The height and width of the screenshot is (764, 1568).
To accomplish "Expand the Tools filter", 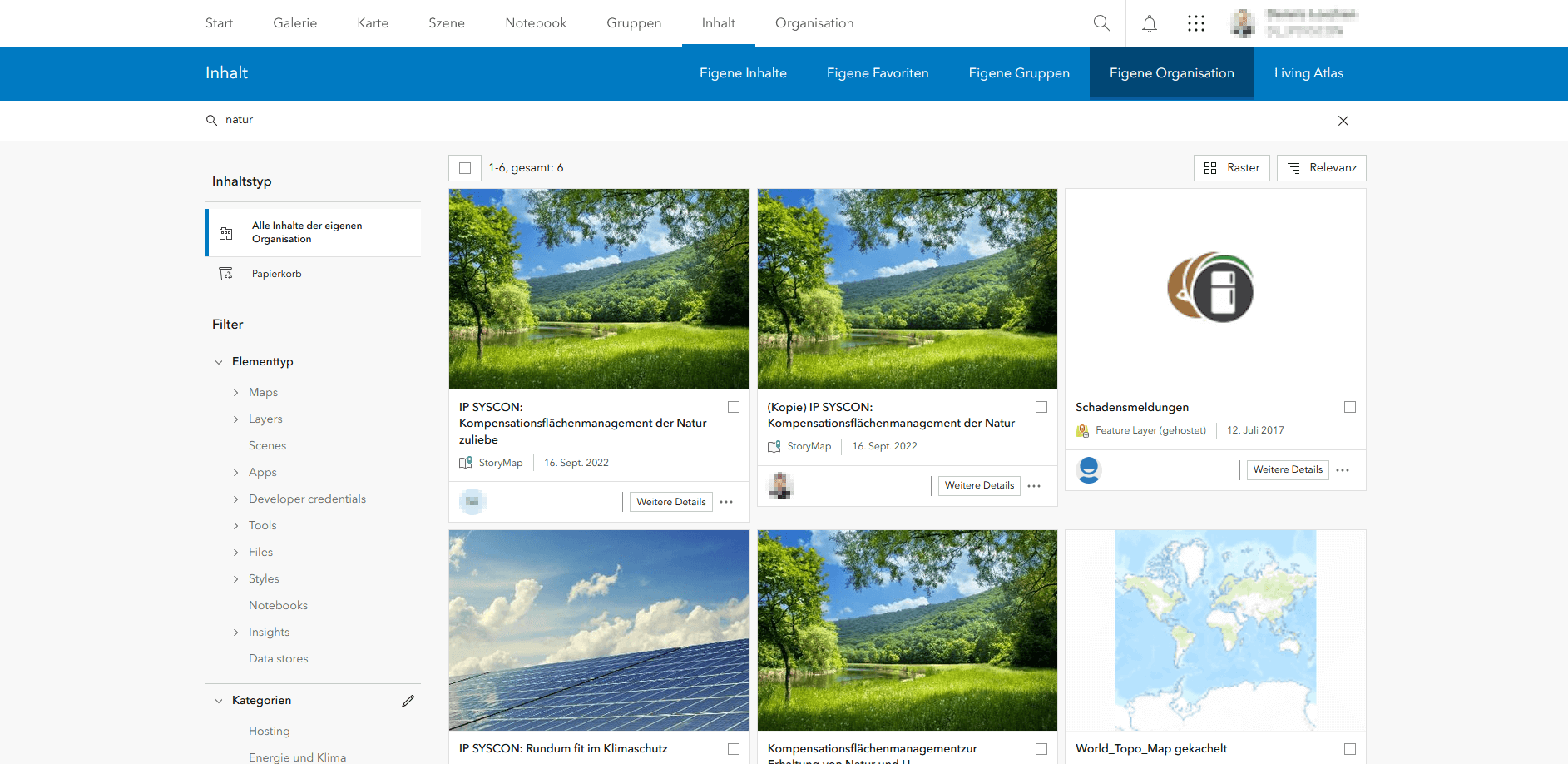I will click(236, 526).
